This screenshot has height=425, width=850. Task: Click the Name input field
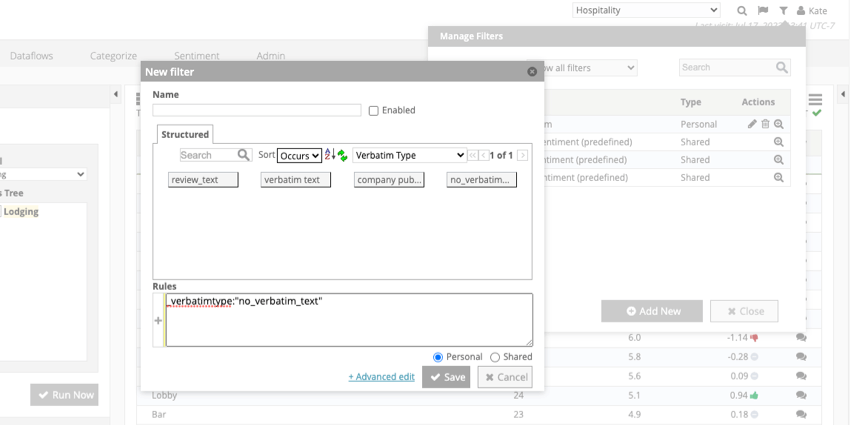(x=256, y=110)
